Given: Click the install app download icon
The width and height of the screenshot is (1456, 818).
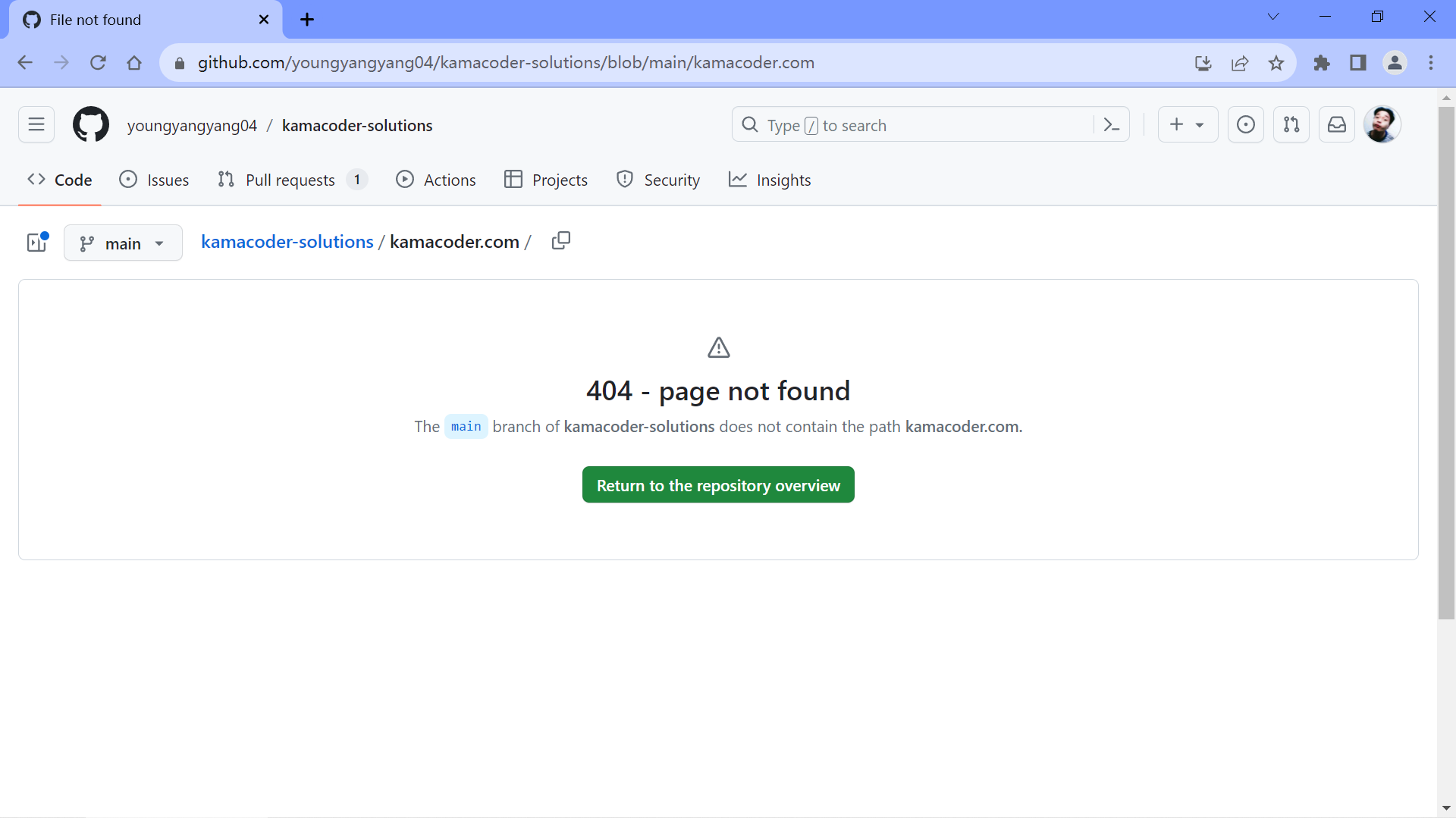Looking at the screenshot, I should pos(1203,63).
